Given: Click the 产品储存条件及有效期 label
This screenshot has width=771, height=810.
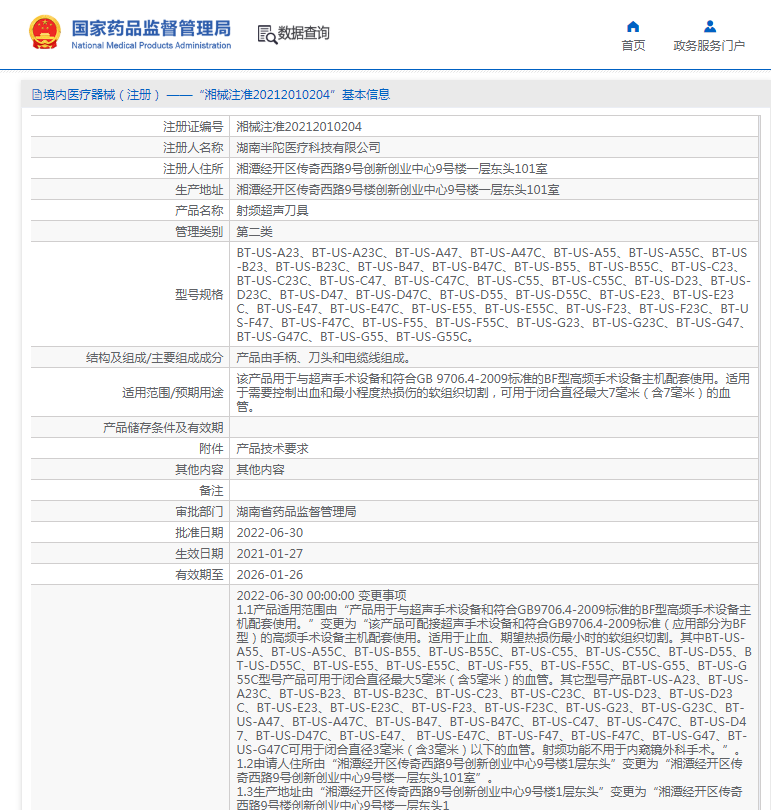Looking at the screenshot, I should (x=163, y=428).
